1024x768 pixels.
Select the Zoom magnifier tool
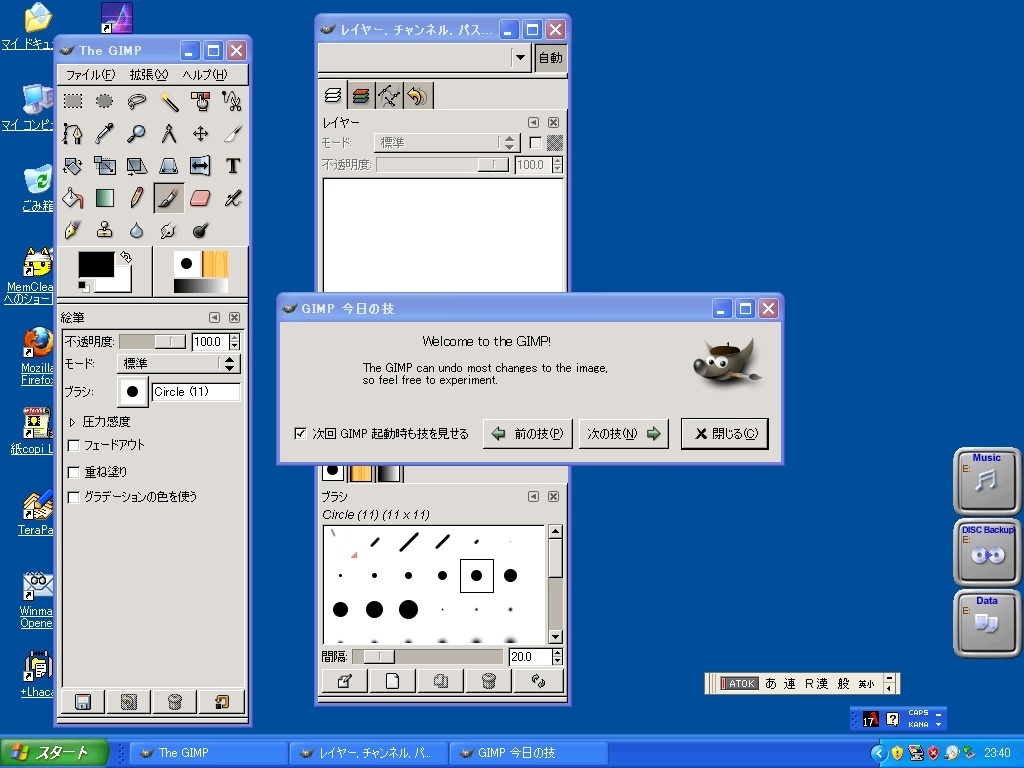136,133
